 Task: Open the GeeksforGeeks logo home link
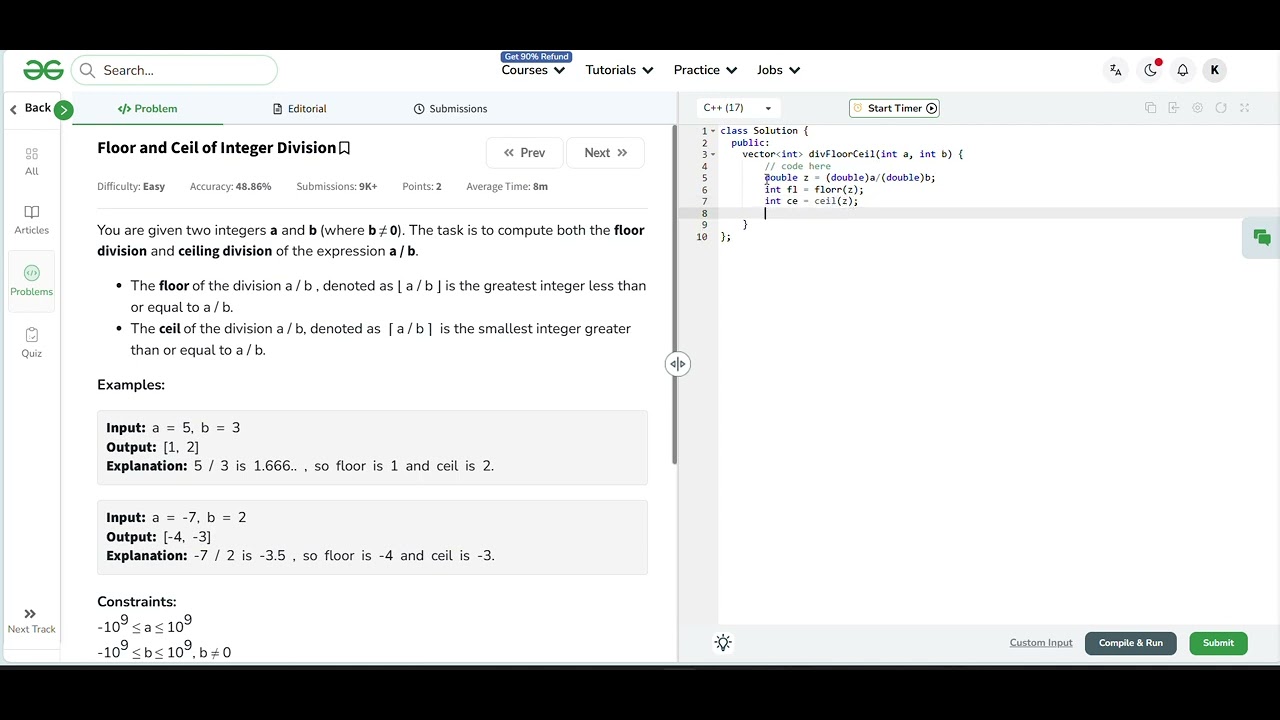44,70
